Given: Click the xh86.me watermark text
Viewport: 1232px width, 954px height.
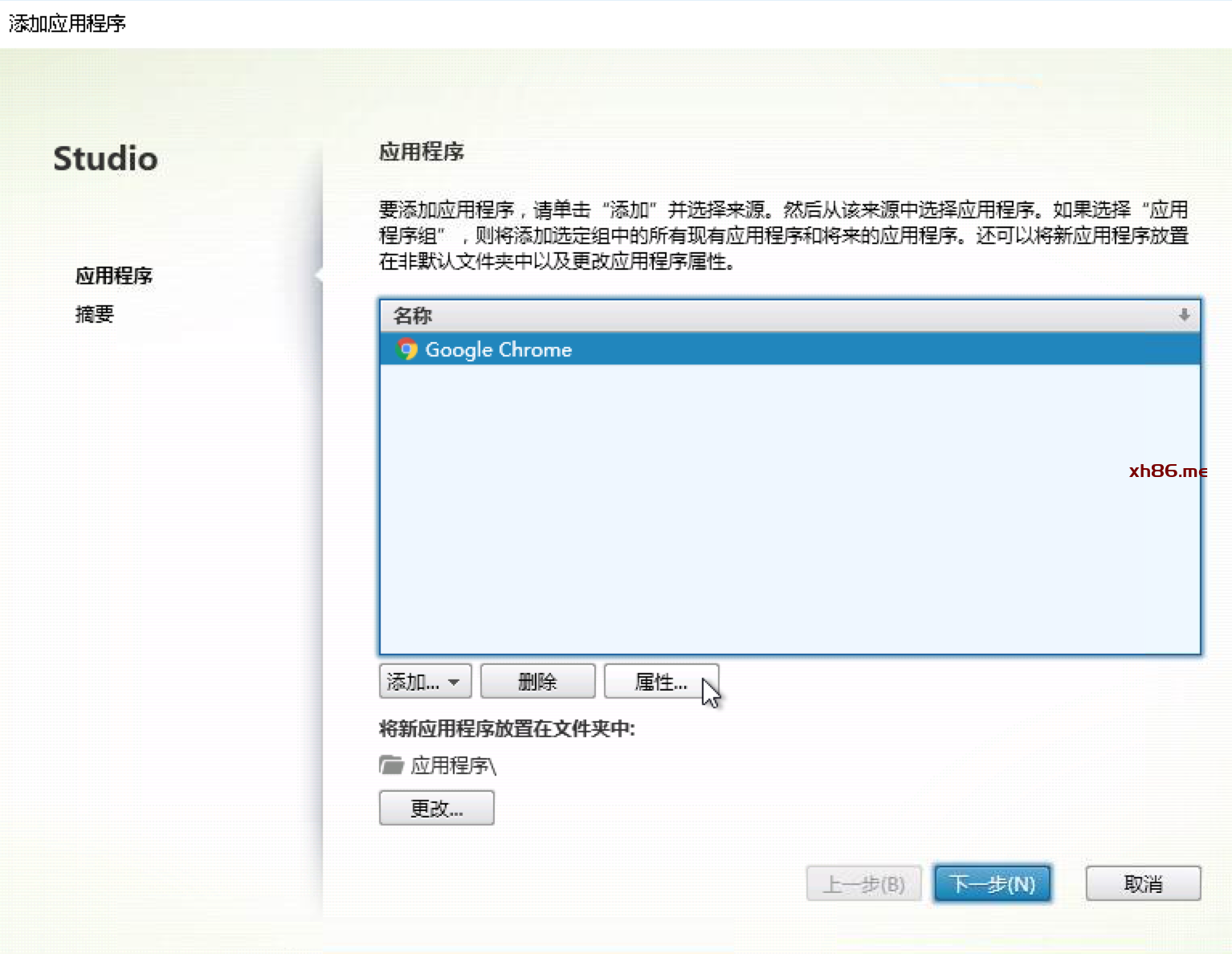Looking at the screenshot, I should [1167, 471].
